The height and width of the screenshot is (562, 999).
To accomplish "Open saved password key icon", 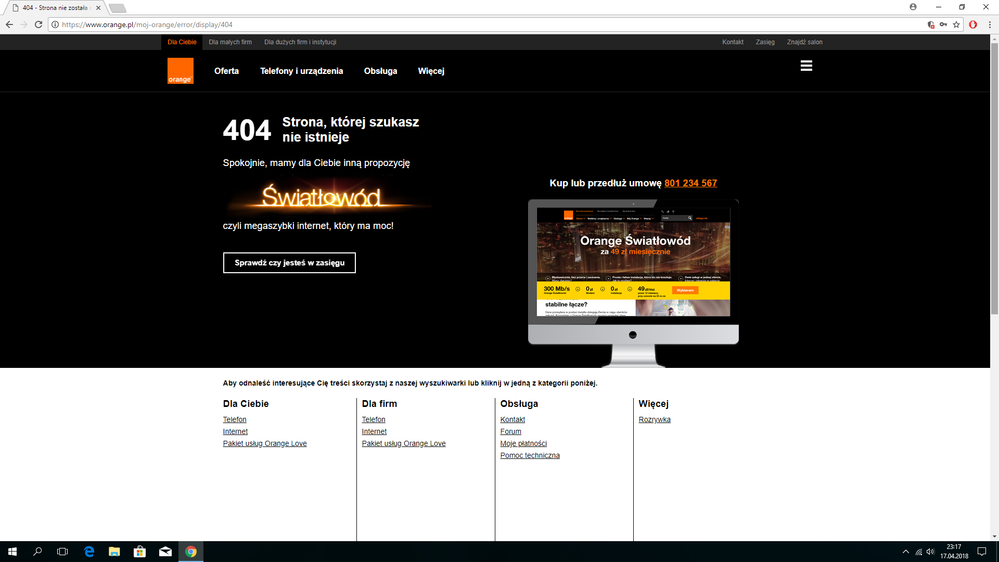I will pyautogui.click(x=943, y=25).
